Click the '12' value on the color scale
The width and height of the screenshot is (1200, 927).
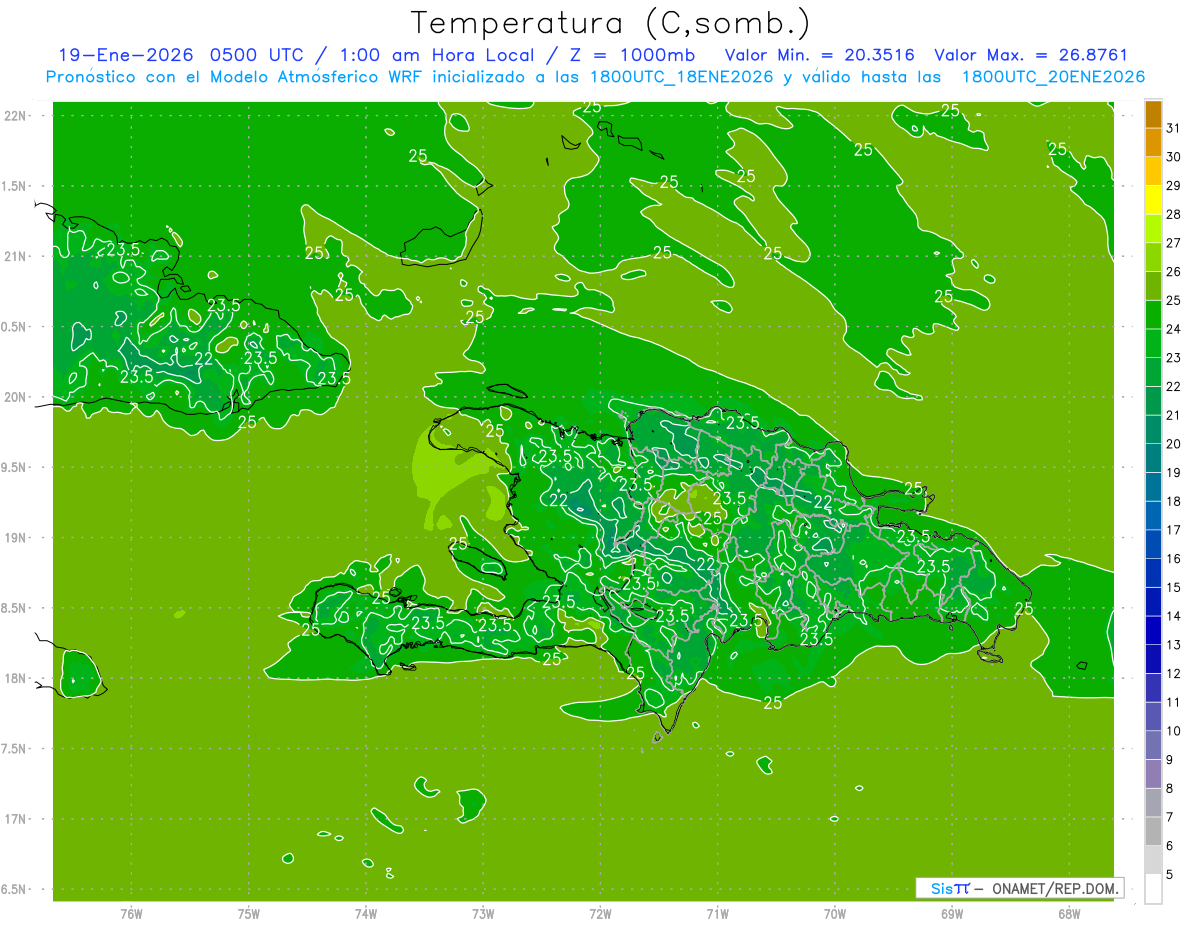1174,674
